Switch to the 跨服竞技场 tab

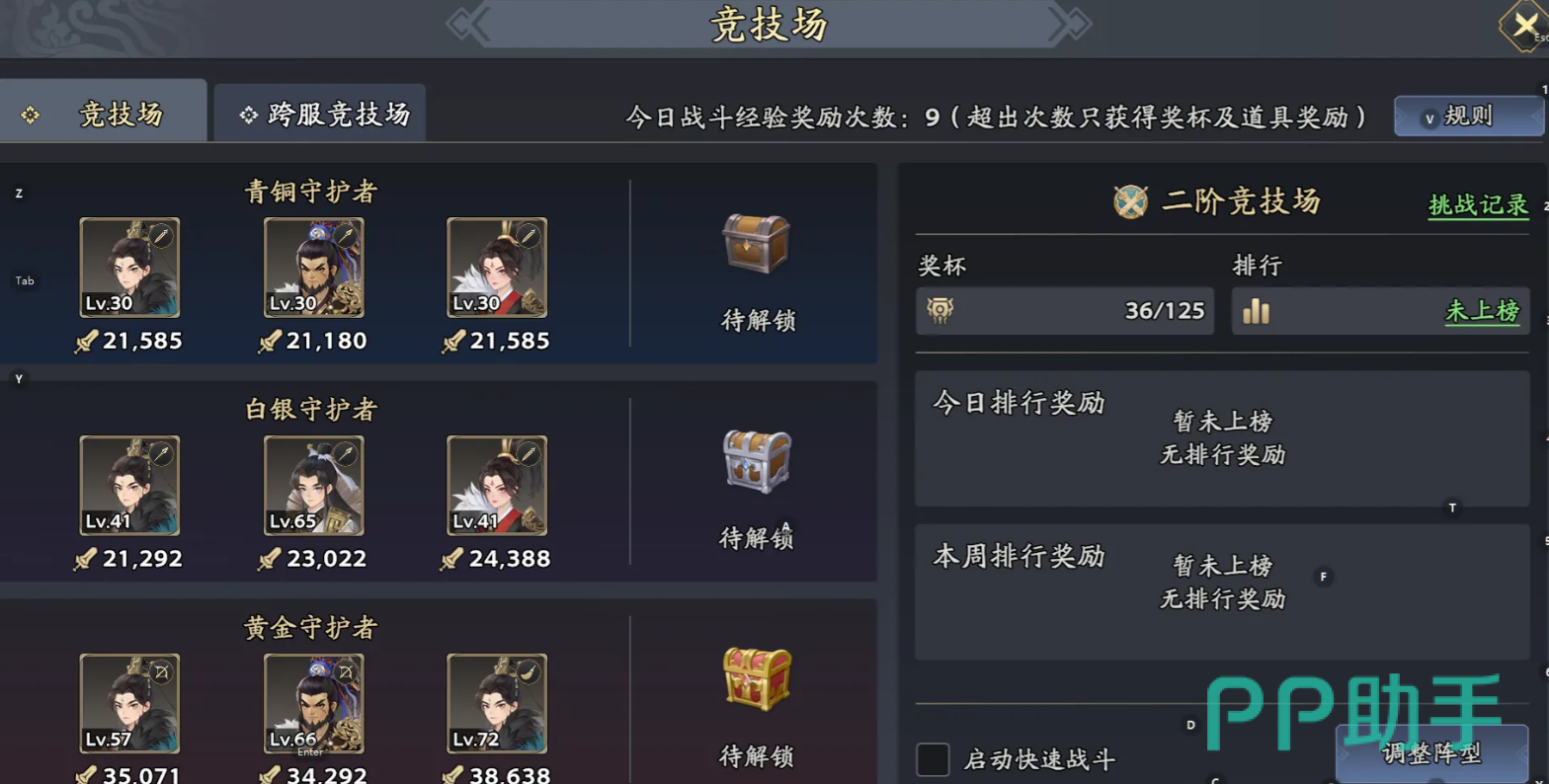(320, 114)
